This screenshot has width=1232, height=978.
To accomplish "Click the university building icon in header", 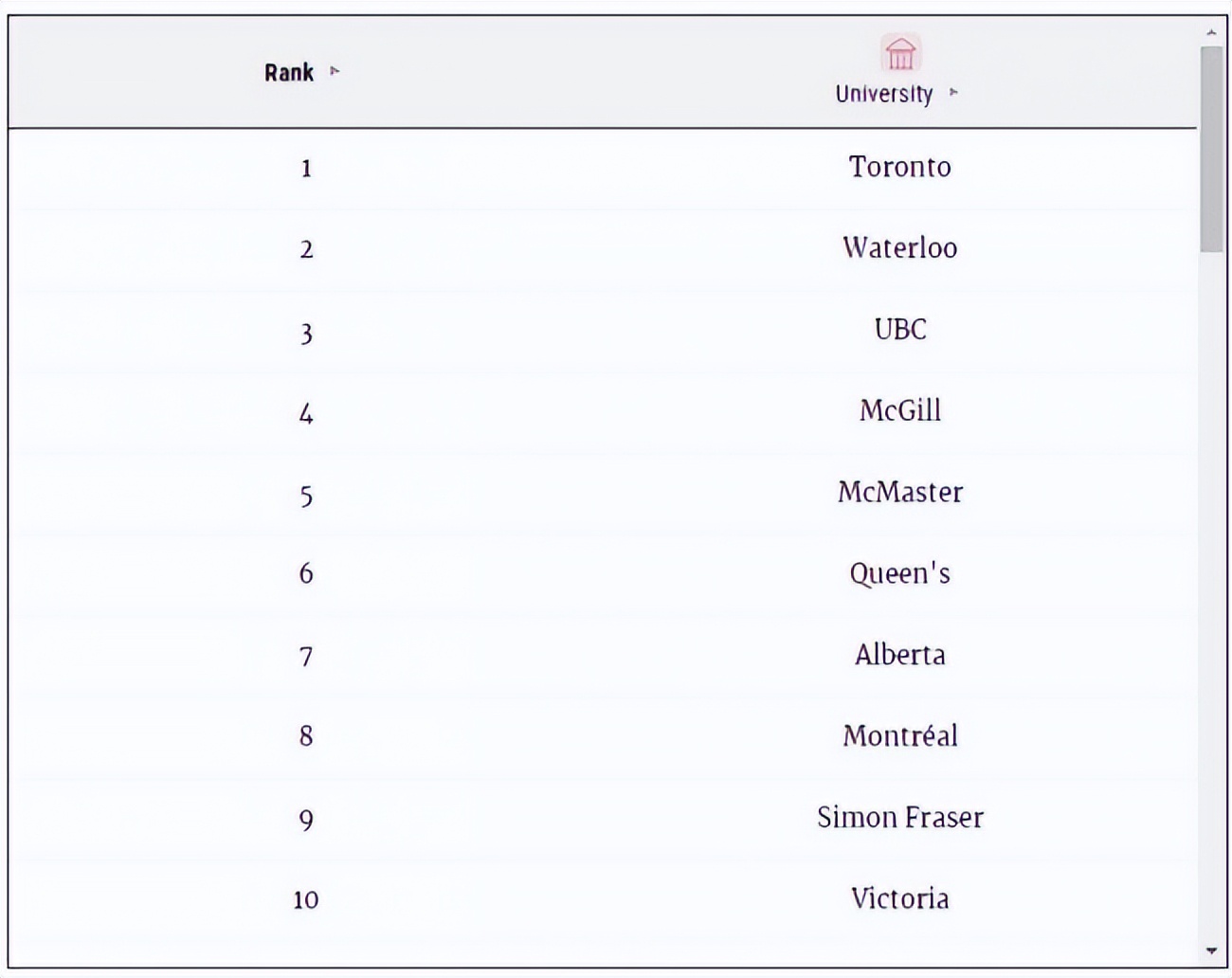I will click(x=899, y=53).
